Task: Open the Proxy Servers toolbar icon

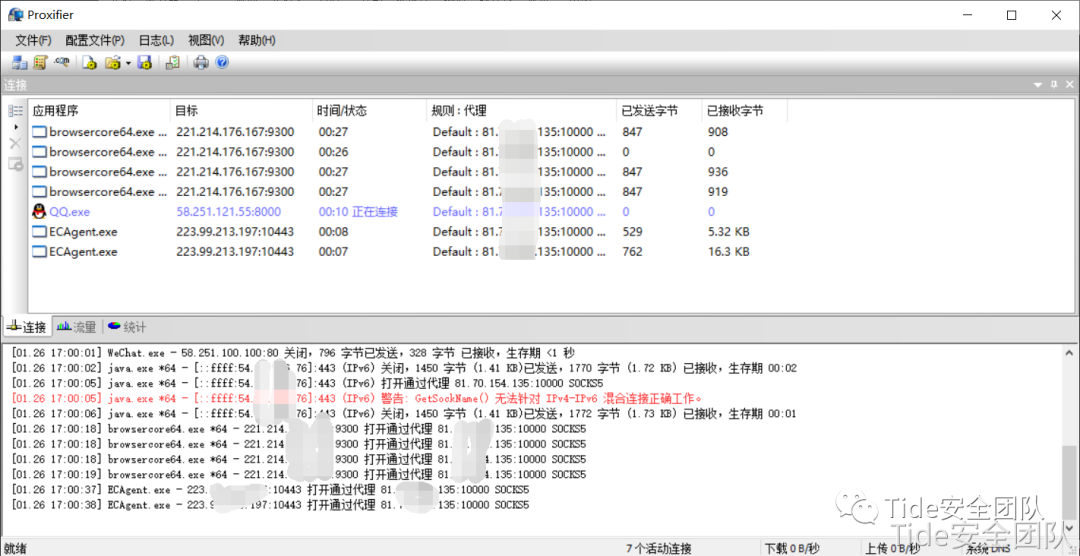Action: (19, 63)
